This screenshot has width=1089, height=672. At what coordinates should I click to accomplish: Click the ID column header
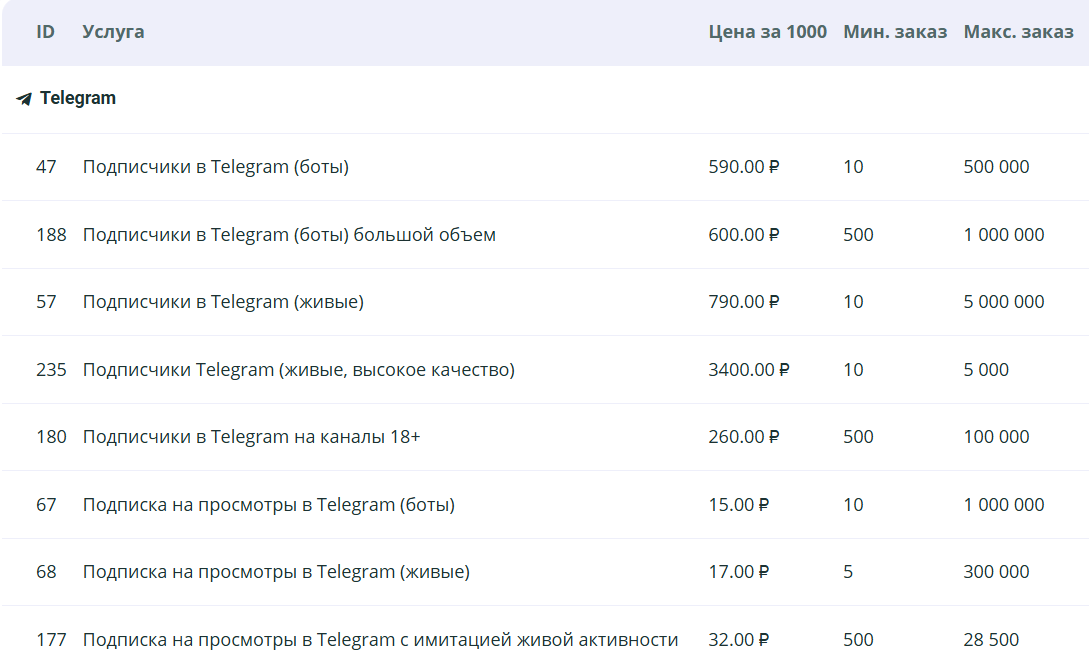45,32
